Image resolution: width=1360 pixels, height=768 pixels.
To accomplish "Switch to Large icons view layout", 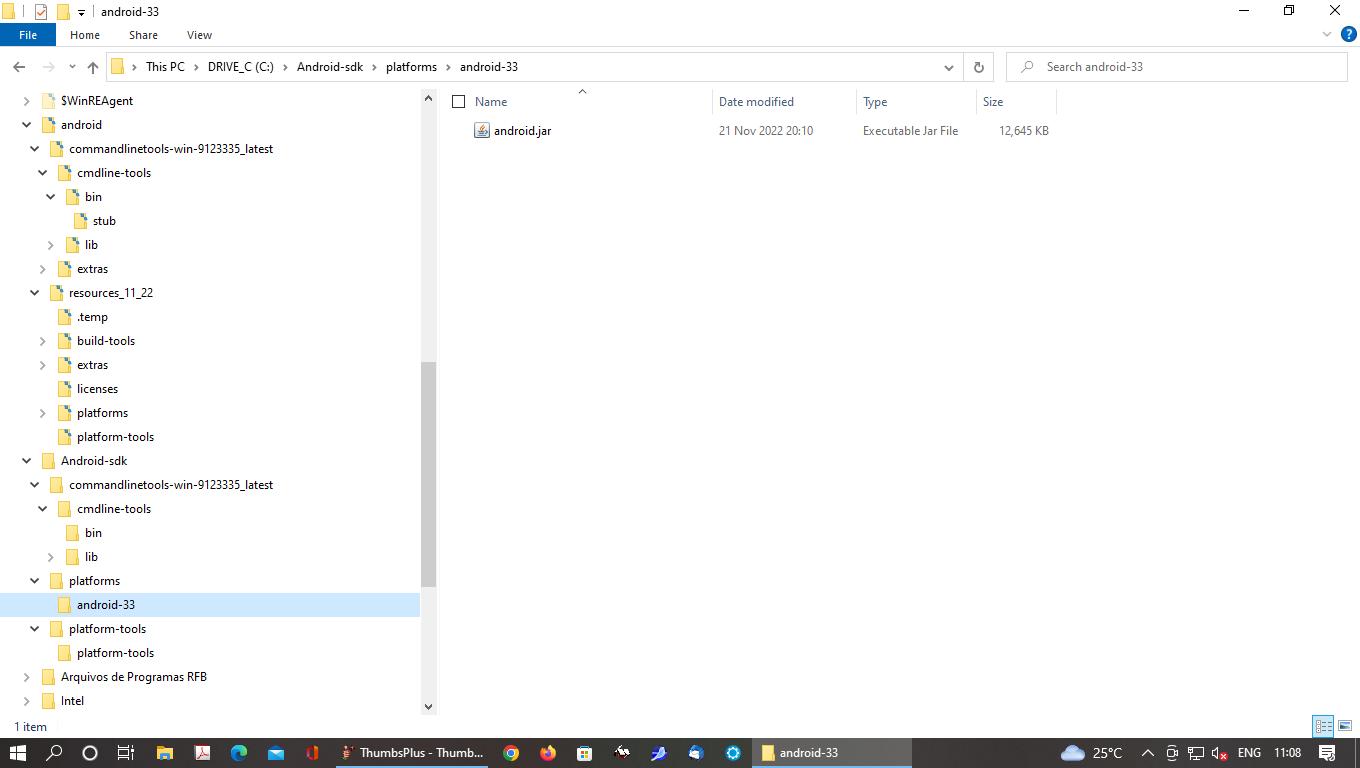I will tap(1345, 726).
